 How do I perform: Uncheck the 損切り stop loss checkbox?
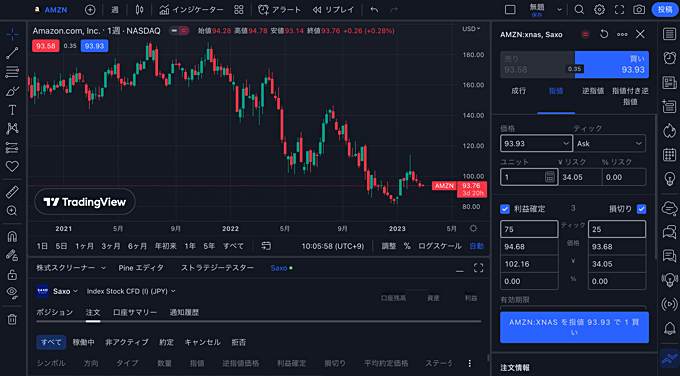tap(641, 209)
